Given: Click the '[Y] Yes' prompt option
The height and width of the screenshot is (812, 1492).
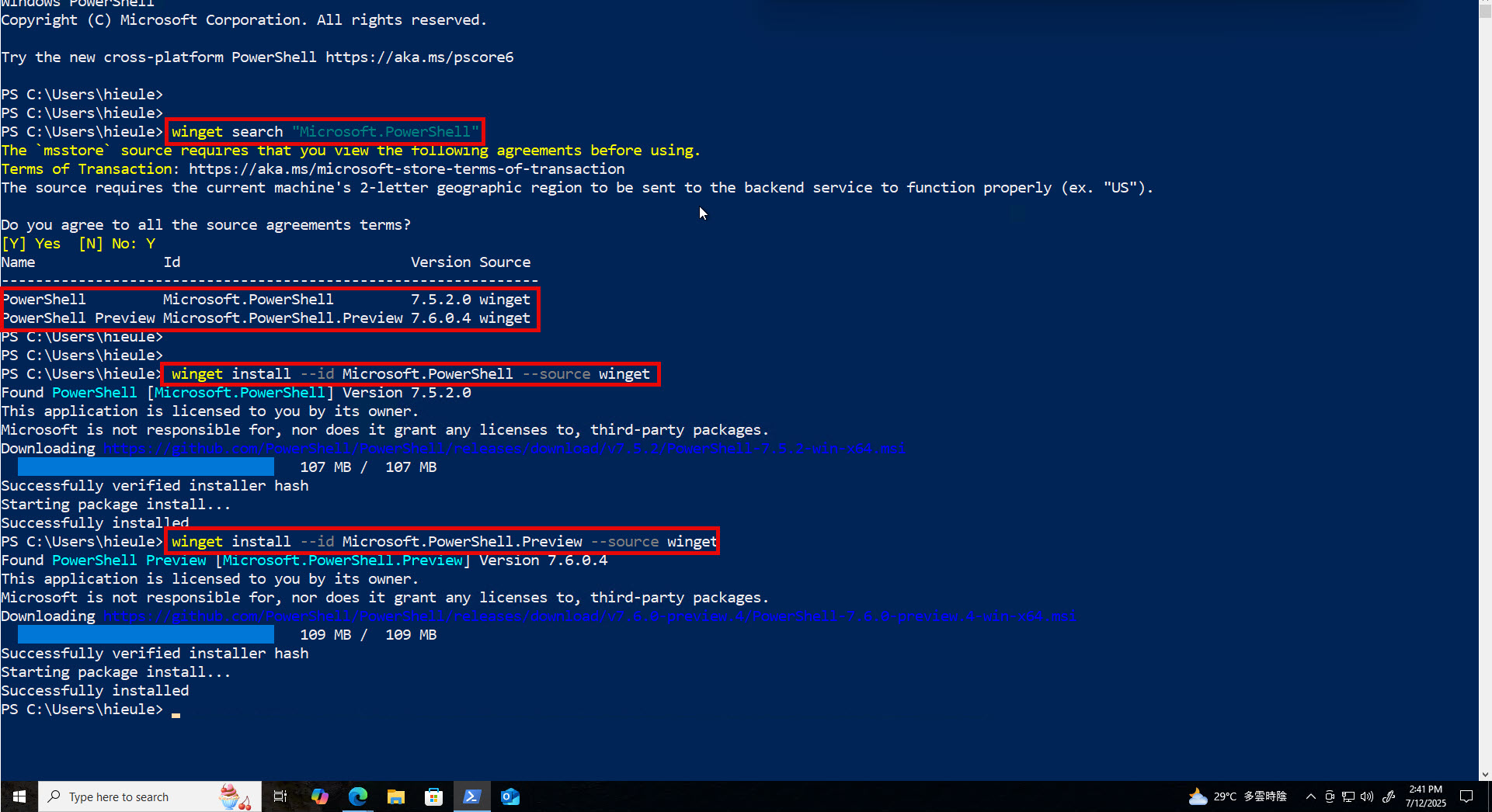Looking at the screenshot, I should click(x=31, y=244).
